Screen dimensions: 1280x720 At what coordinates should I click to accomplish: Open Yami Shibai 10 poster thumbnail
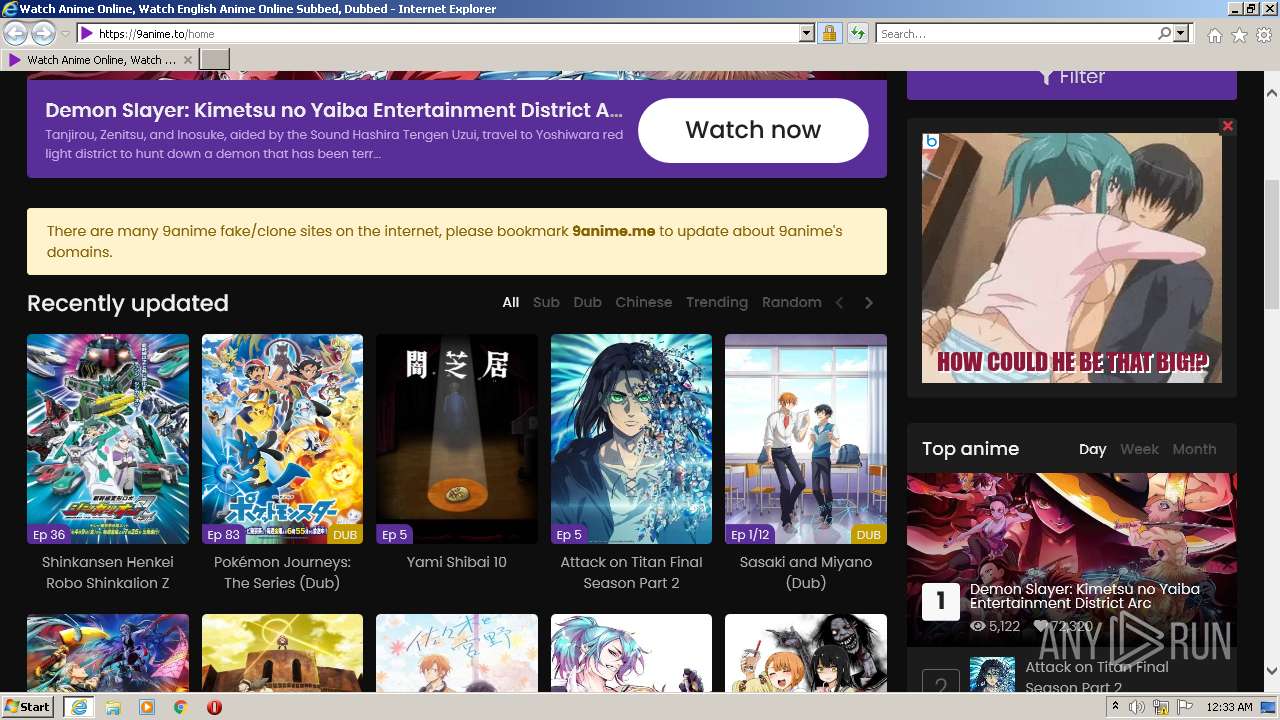click(x=457, y=439)
